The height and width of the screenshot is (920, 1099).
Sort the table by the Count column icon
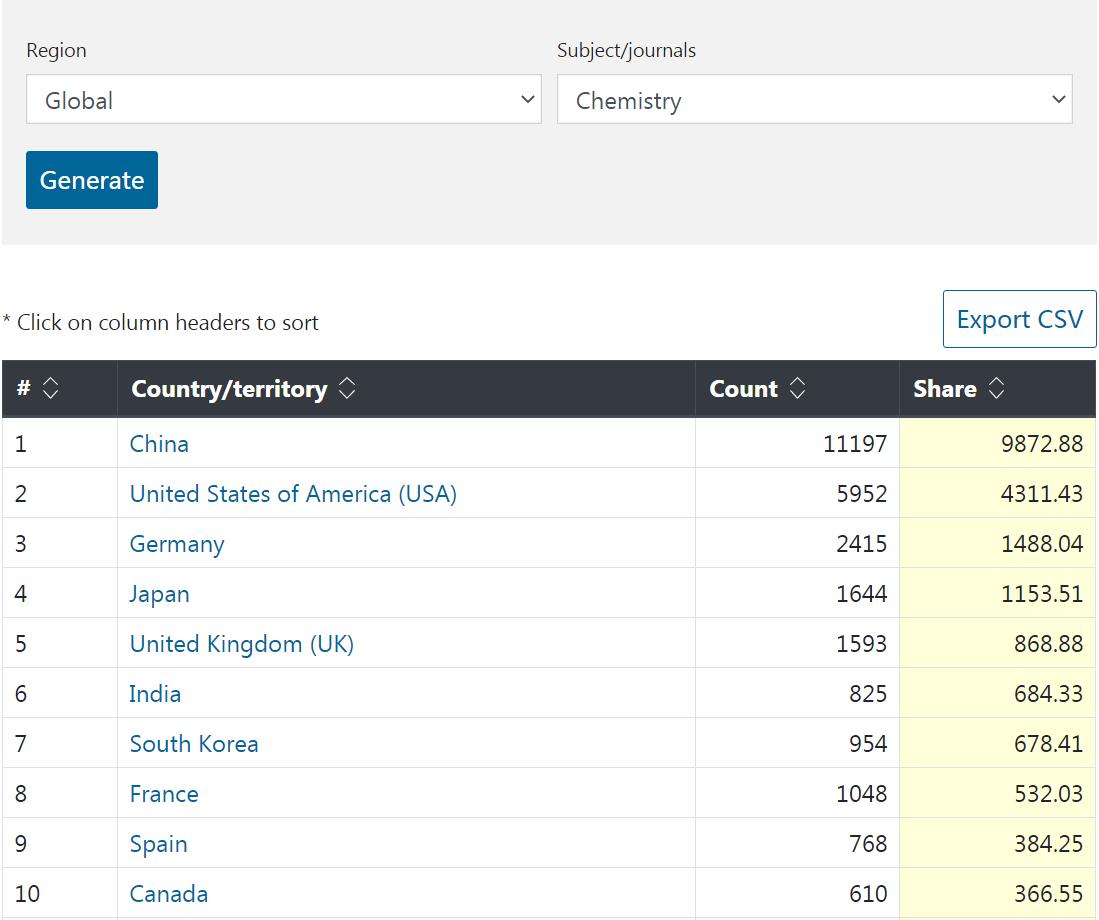point(797,389)
